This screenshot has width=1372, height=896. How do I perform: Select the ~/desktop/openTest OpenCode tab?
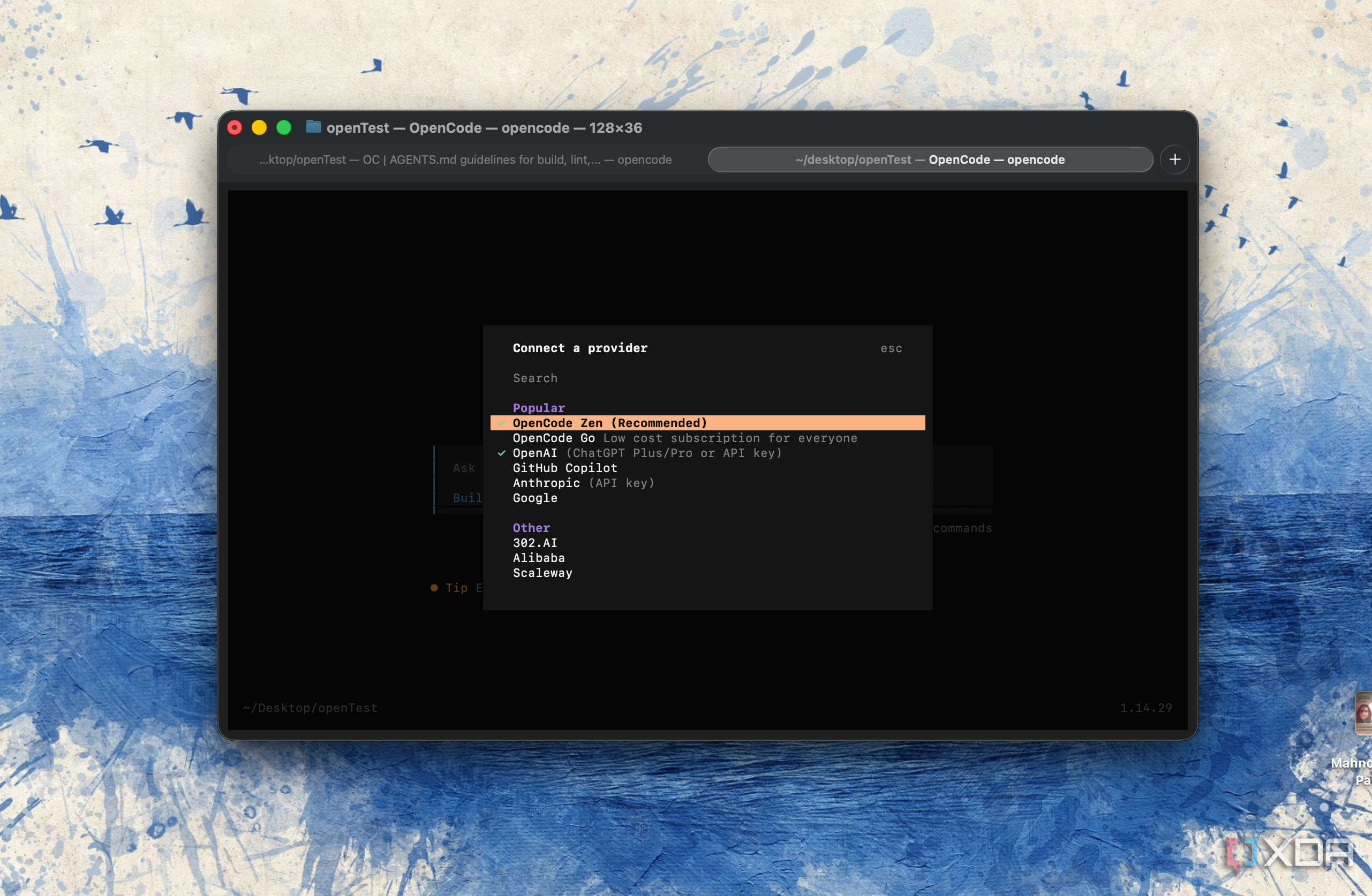[x=930, y=160]
